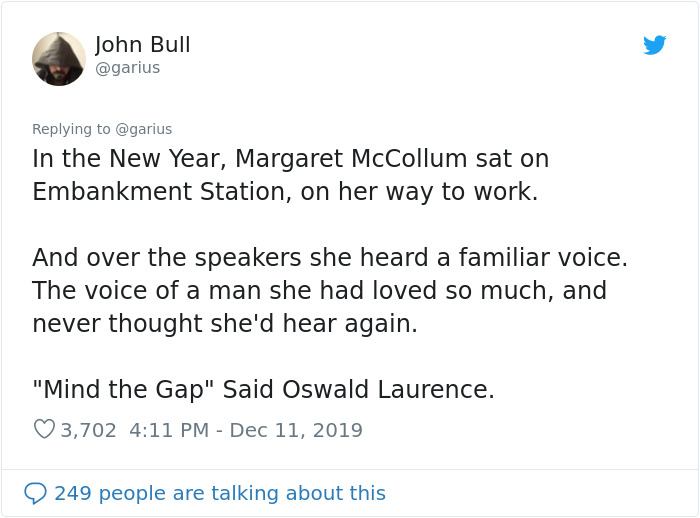The width and height of the screenshot is (700, 518).
Task: Open John Bull's hooded profile picture
Action: click(58, 59)
